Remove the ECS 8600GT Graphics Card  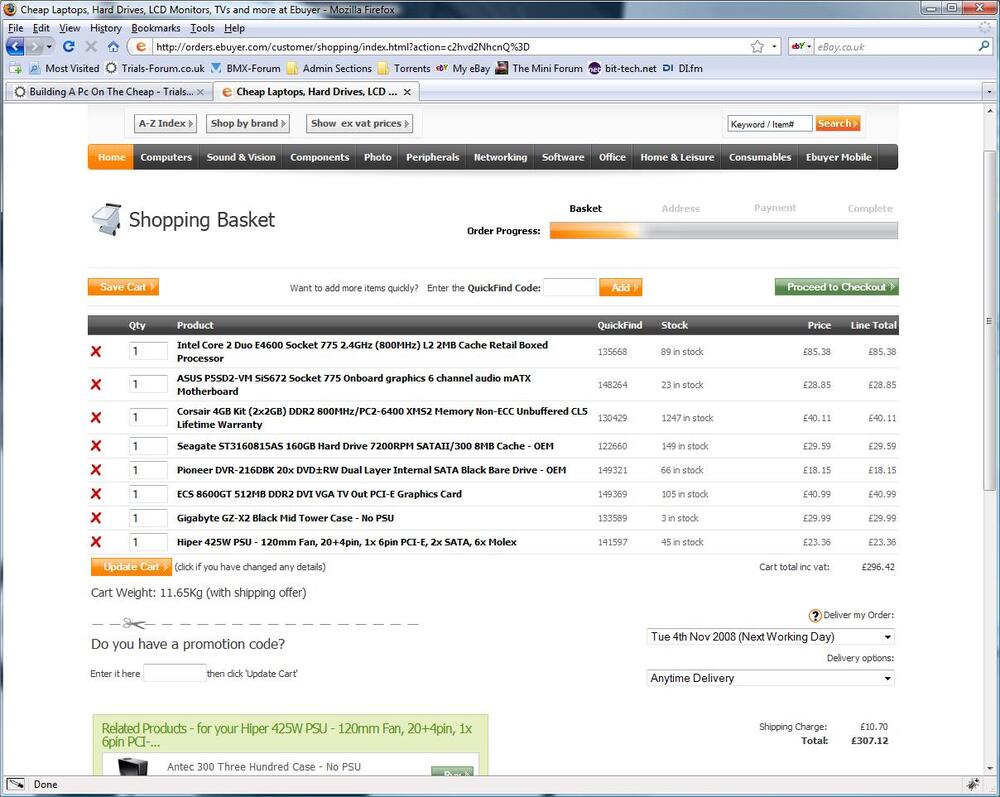pyautogui.click(x=96, y=494)
